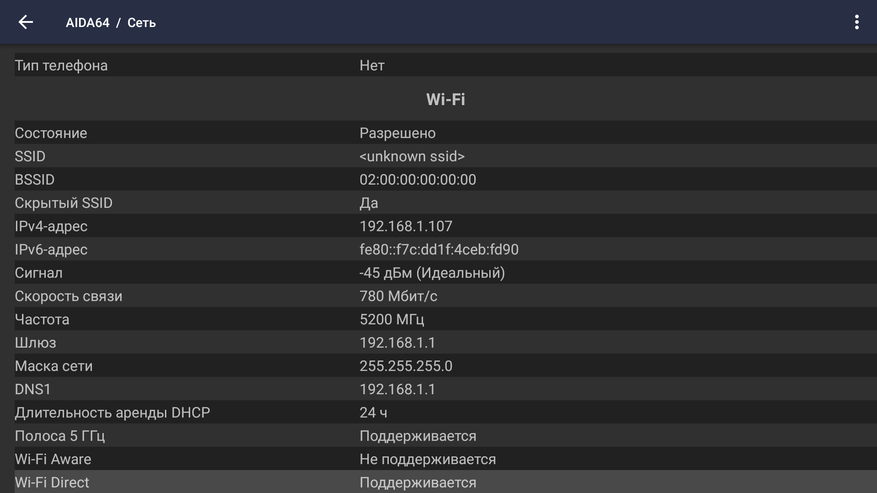This screenshot has width=877, height=493.
Task: Select the Маска сети row
Action: [x=438, y=366]
